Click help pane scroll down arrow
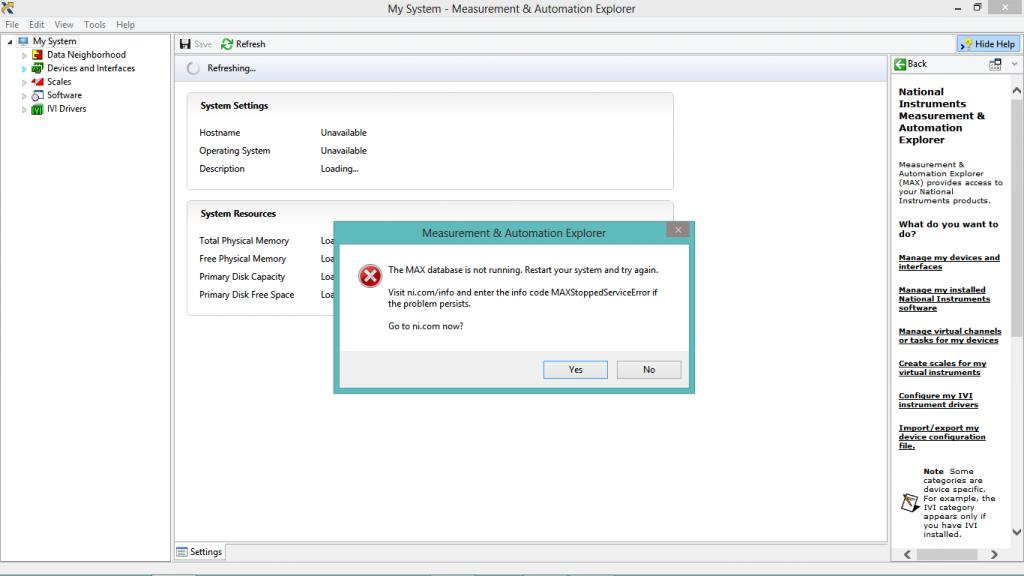1024x576 pixels. click(1017, 532)
